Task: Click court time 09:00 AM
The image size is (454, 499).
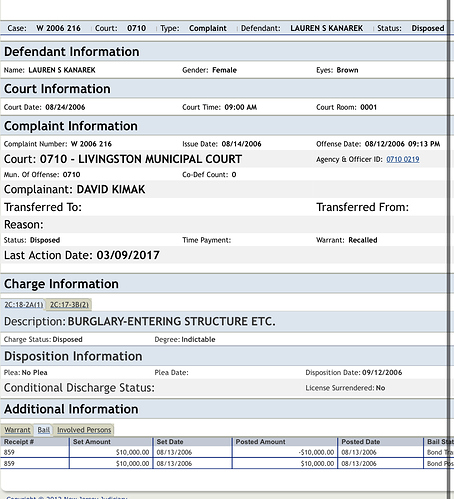Action: 241,107
